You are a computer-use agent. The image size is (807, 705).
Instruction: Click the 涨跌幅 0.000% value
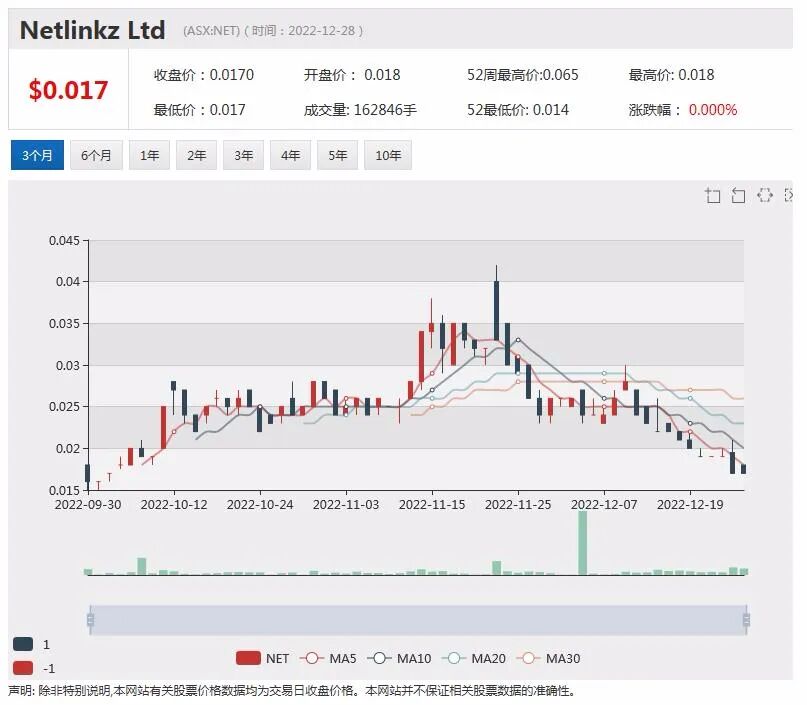682,110
